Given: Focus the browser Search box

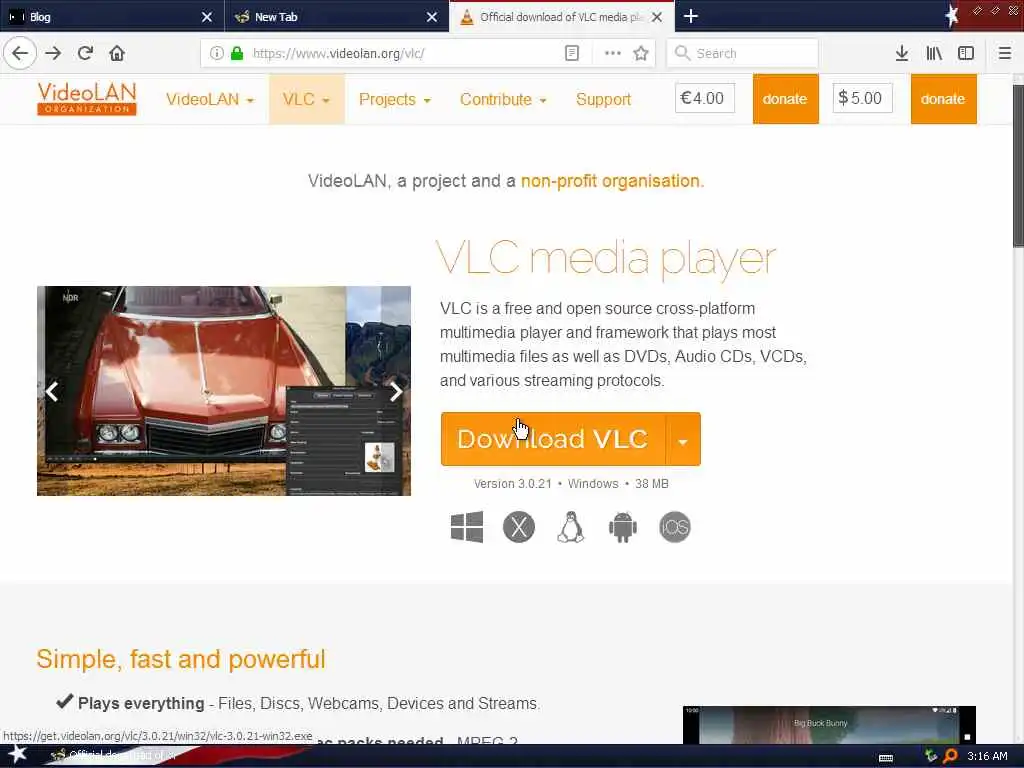Looking at the screenshot, I should pos(742,53).
